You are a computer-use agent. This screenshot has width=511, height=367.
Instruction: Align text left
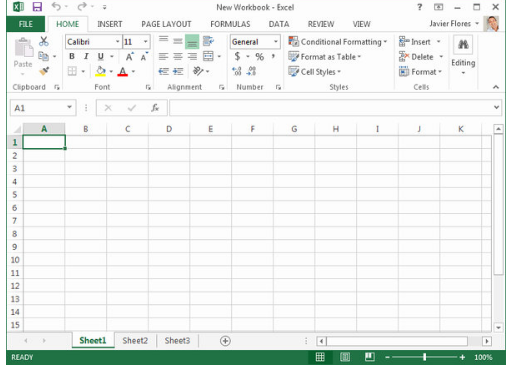pyautogui.click(x=163, y=56)
